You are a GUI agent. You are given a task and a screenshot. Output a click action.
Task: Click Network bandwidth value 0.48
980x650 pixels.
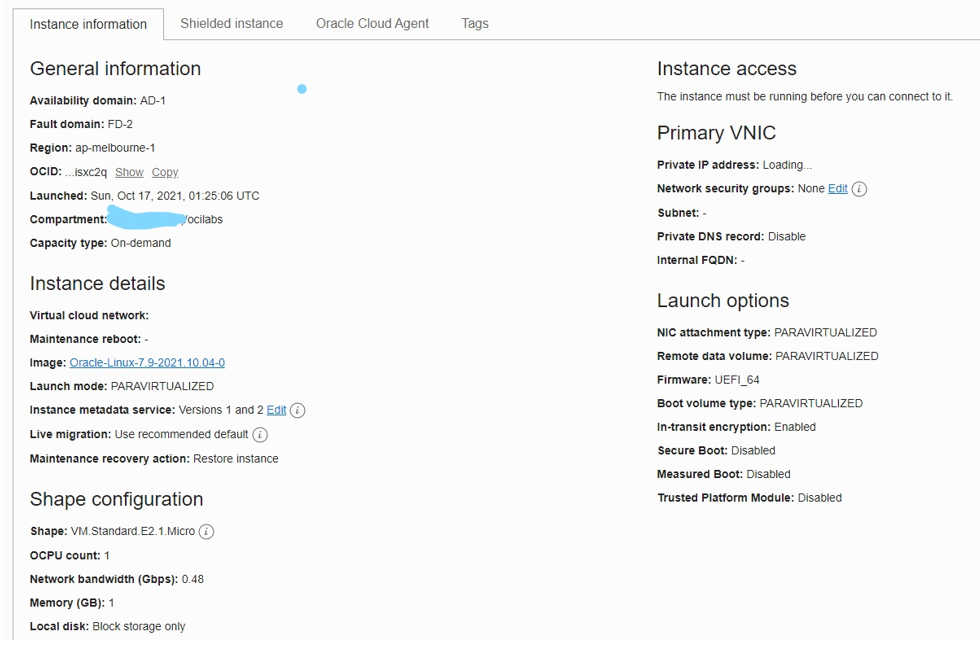(192, 579)
